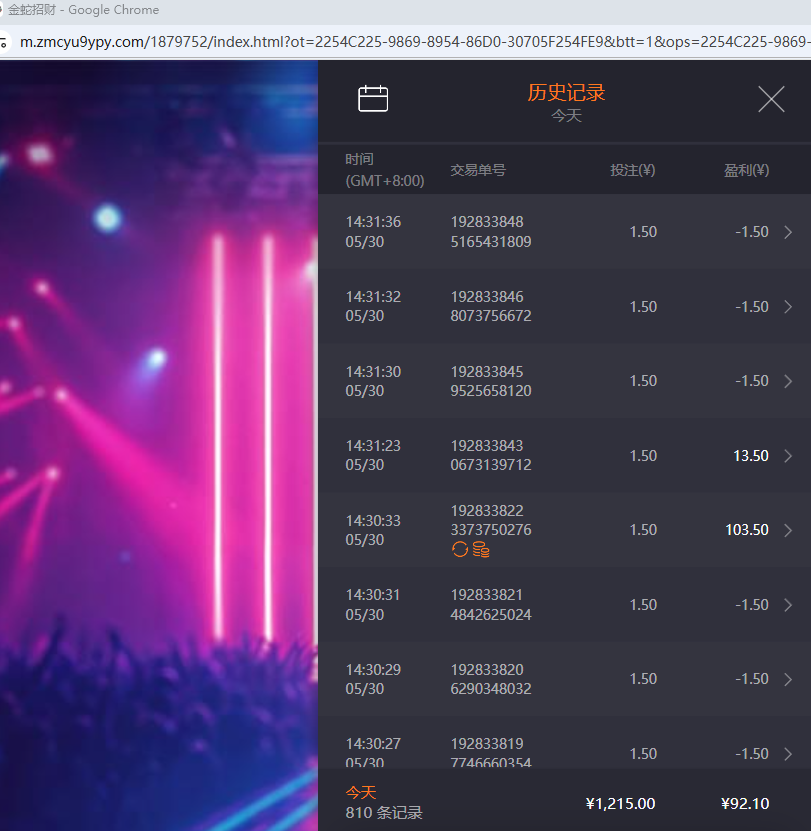Expand the 13.50 profit record arrow
Screen dimensions: 811x831
pyautogui.click(x=788, y=456)
